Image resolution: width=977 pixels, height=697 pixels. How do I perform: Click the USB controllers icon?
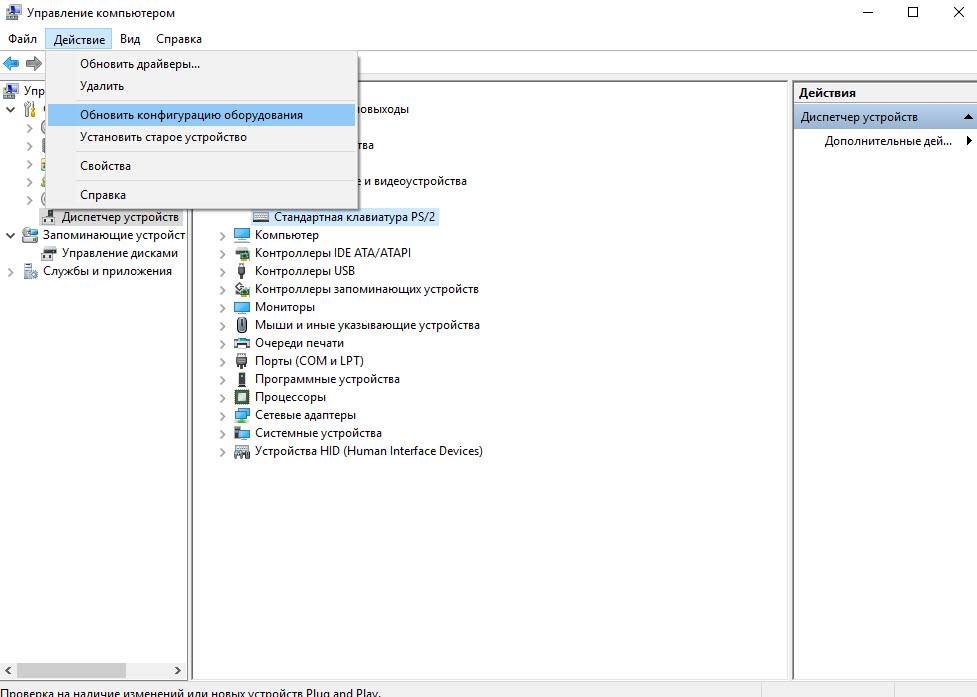pos(242,271)
